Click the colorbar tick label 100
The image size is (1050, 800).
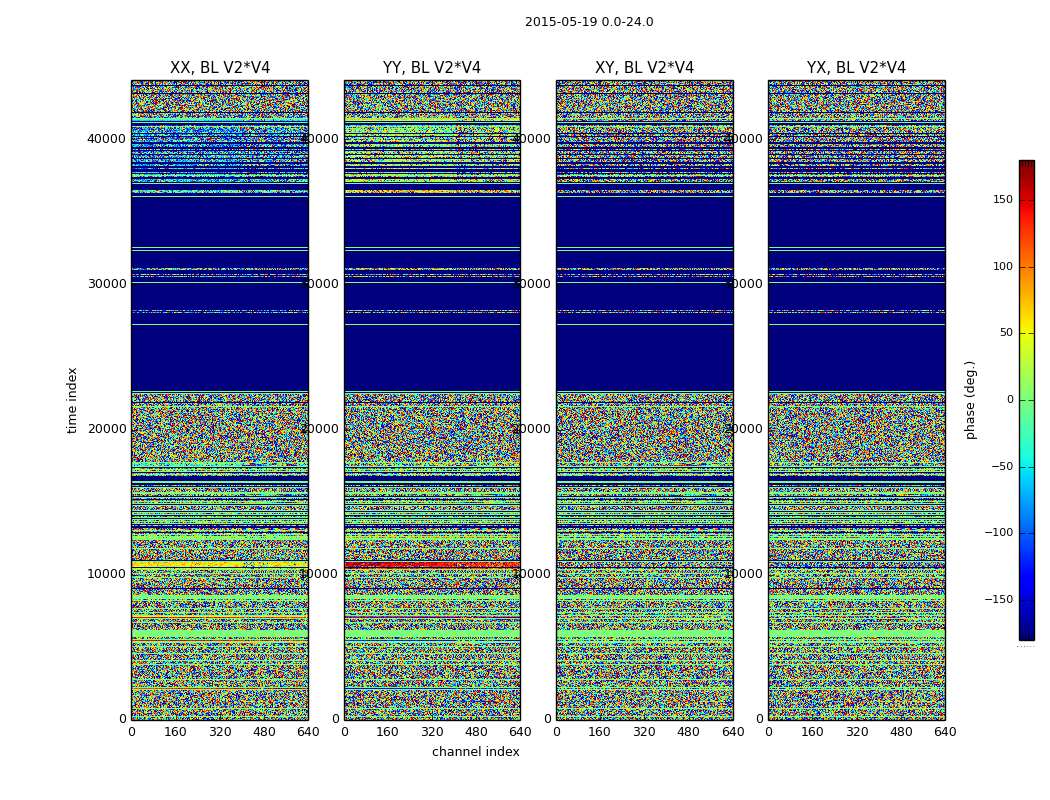(1002, 266)
